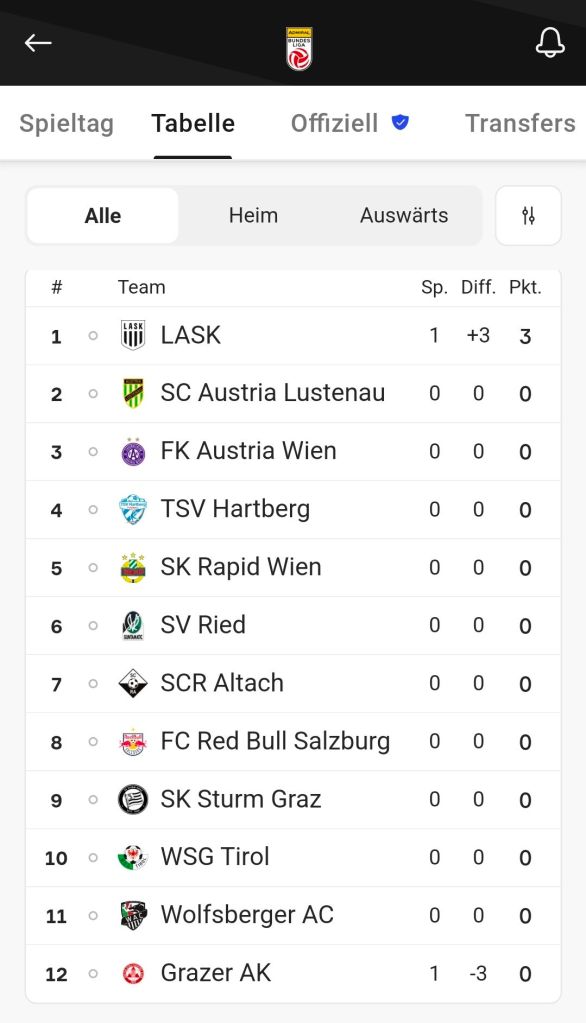The width and height of the screenshot is (586, 1023).
Task: Switch to Heim standings
Action: pos(253,215)
